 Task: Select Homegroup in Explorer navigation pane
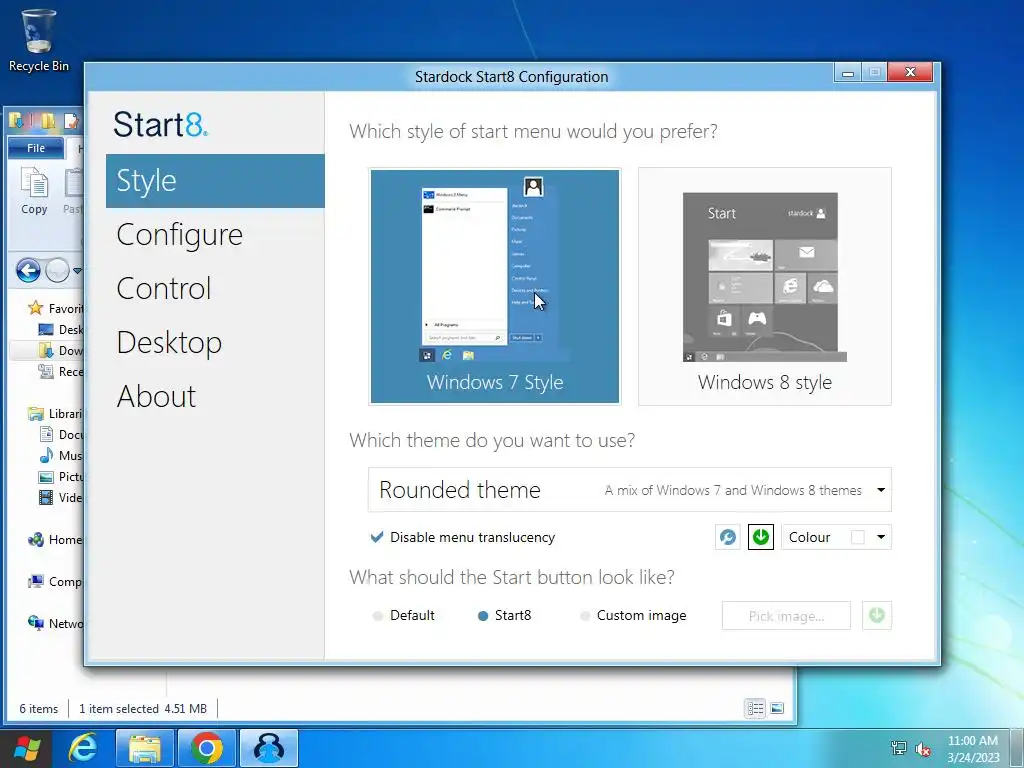coord(56,540)
